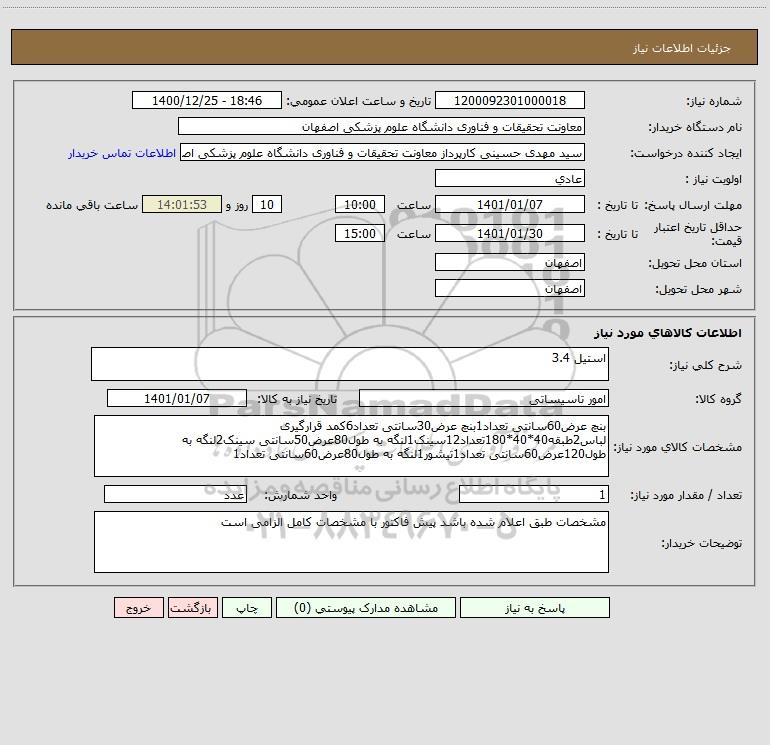Click the priority field عادی

pos(510,179)
